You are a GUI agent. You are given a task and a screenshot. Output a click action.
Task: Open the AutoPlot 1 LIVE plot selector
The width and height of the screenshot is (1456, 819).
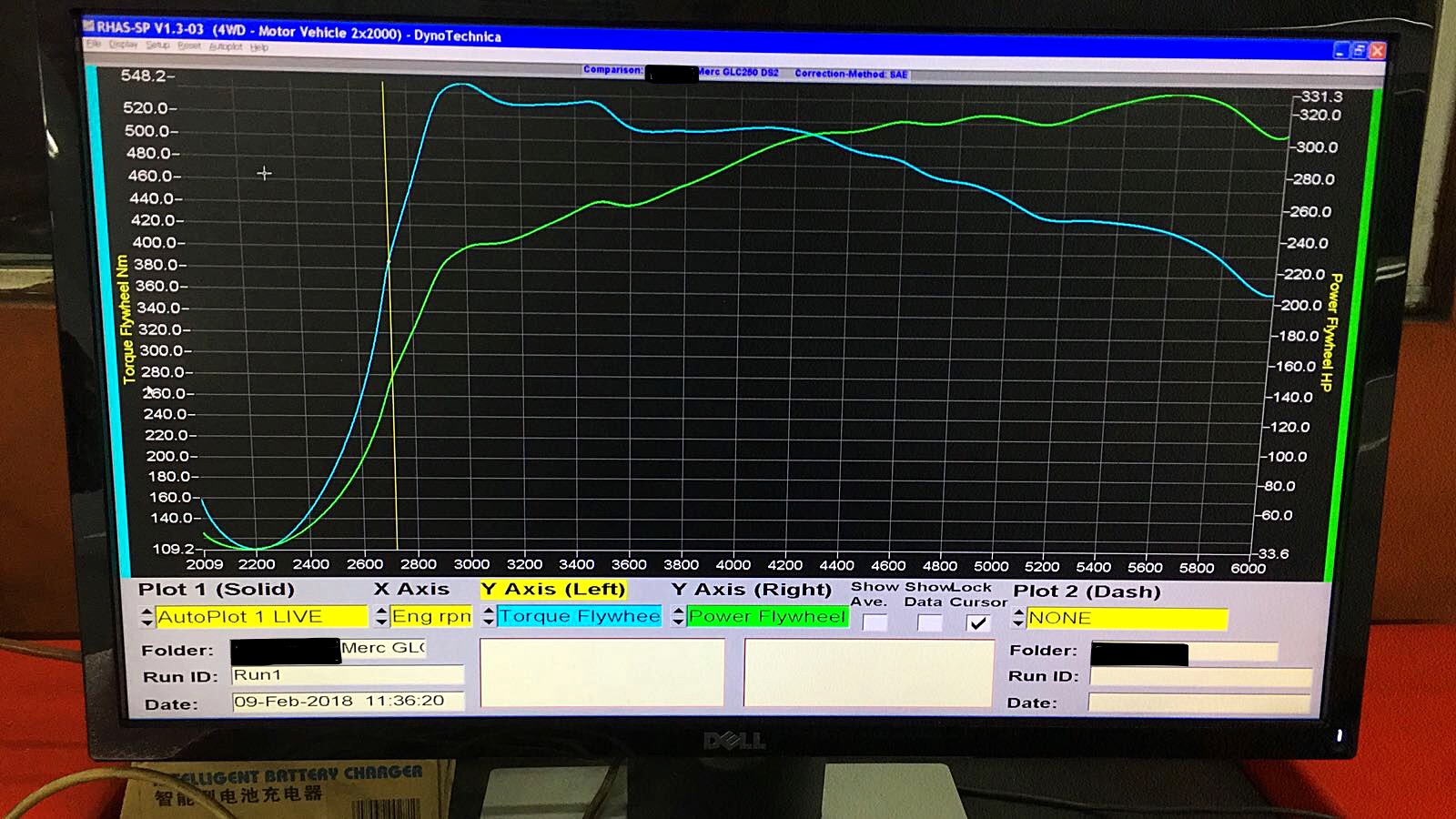click(x=261, y=617)
